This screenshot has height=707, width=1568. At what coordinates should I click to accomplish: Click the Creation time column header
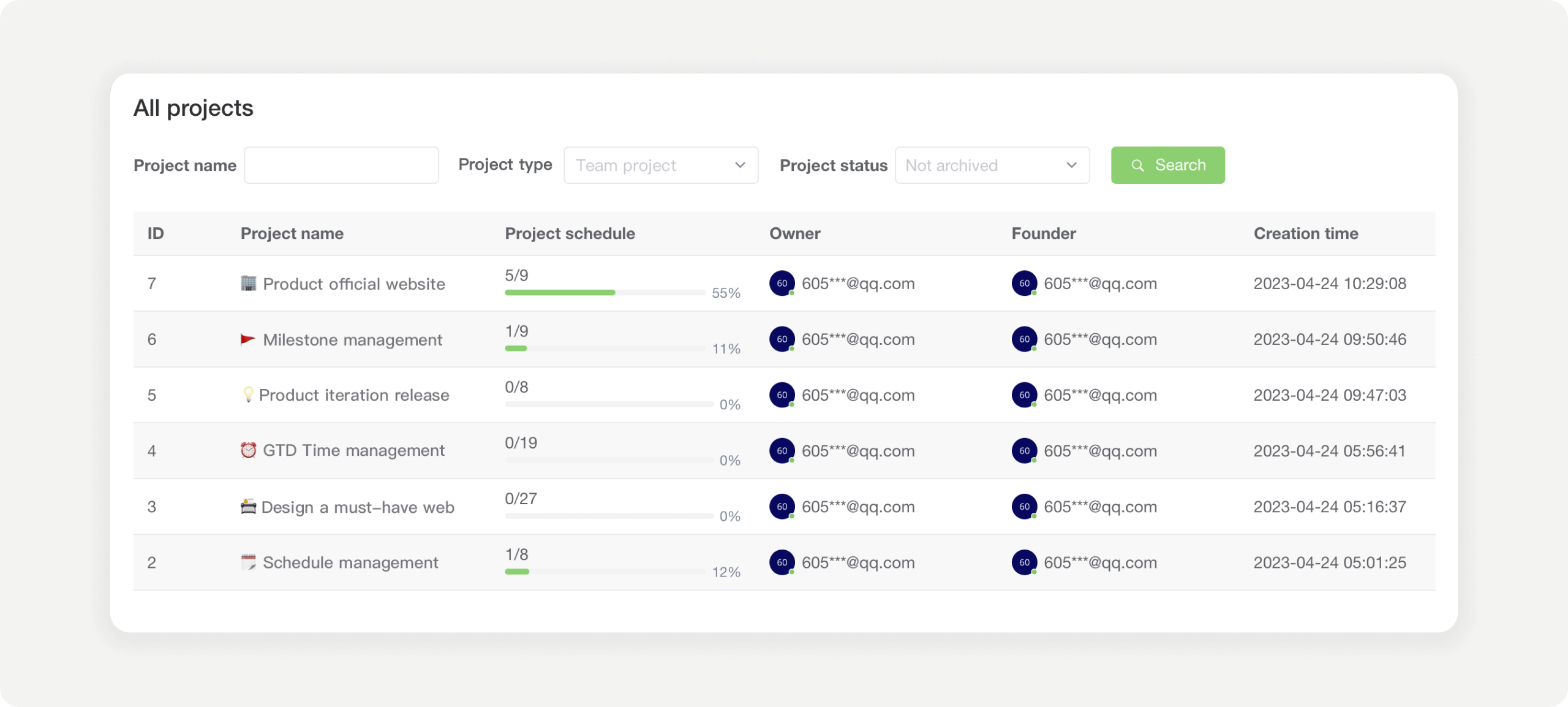pos(1305,233)
